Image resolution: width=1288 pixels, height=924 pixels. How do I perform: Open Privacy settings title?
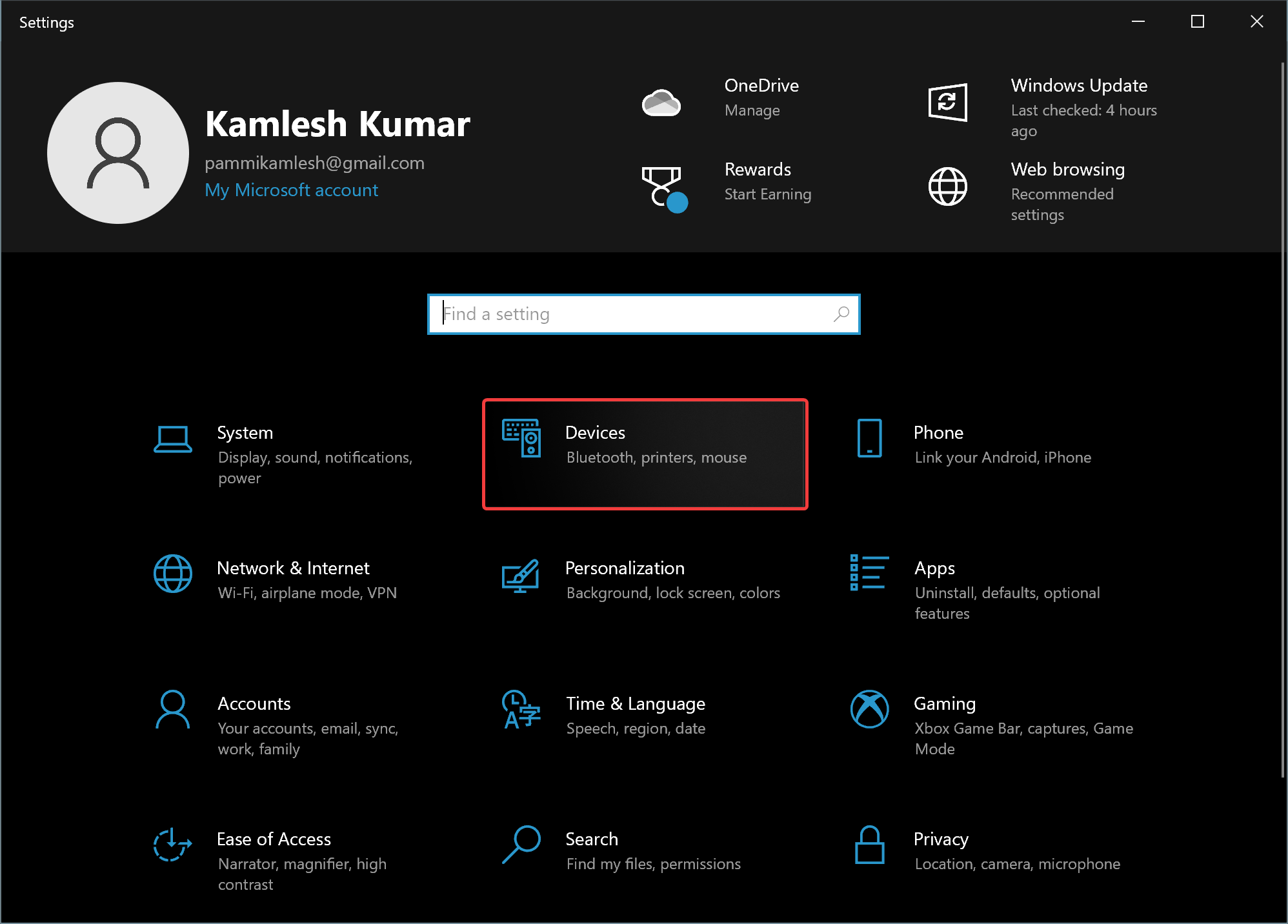pyautogui.click(x=941, y=839)
